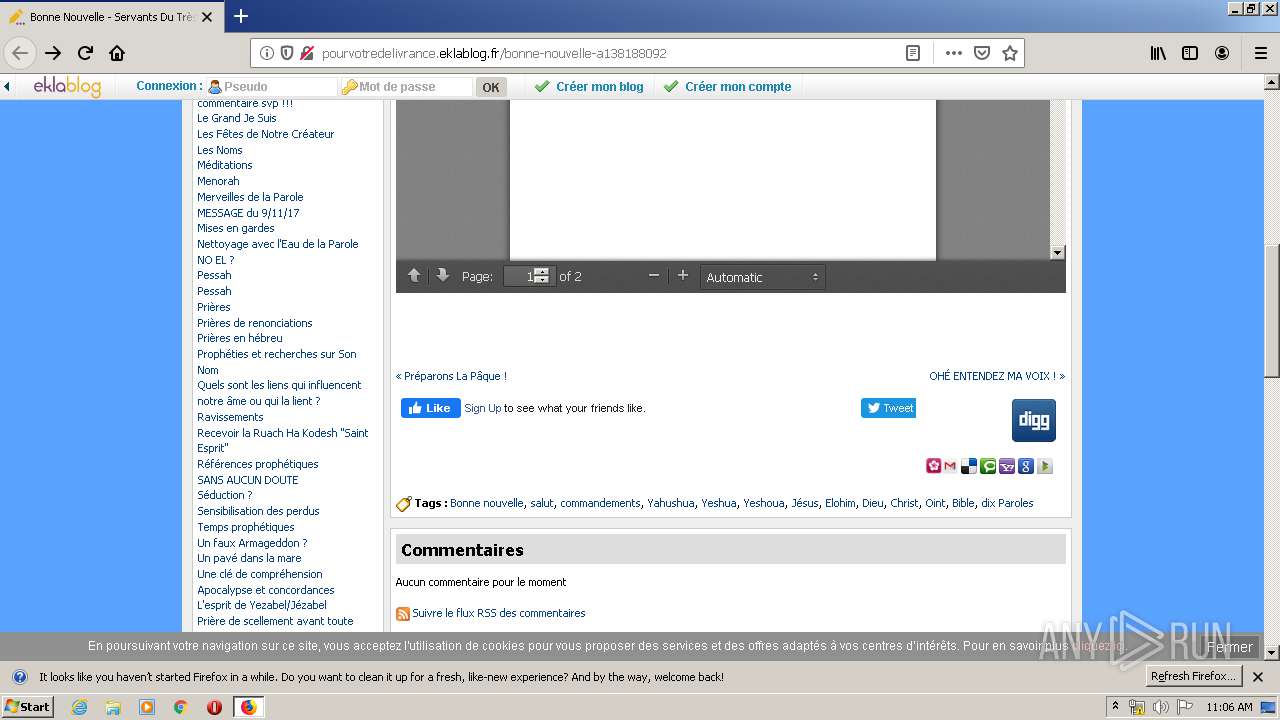Show sidebars button

pyautogui.click(x=1190, y=53)
